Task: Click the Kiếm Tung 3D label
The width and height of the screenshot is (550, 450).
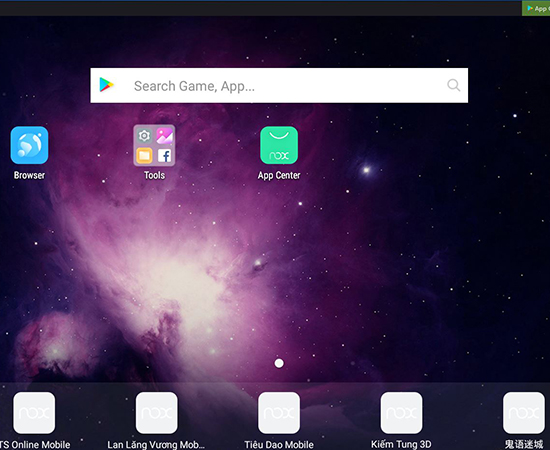Action: pos(401,444)
